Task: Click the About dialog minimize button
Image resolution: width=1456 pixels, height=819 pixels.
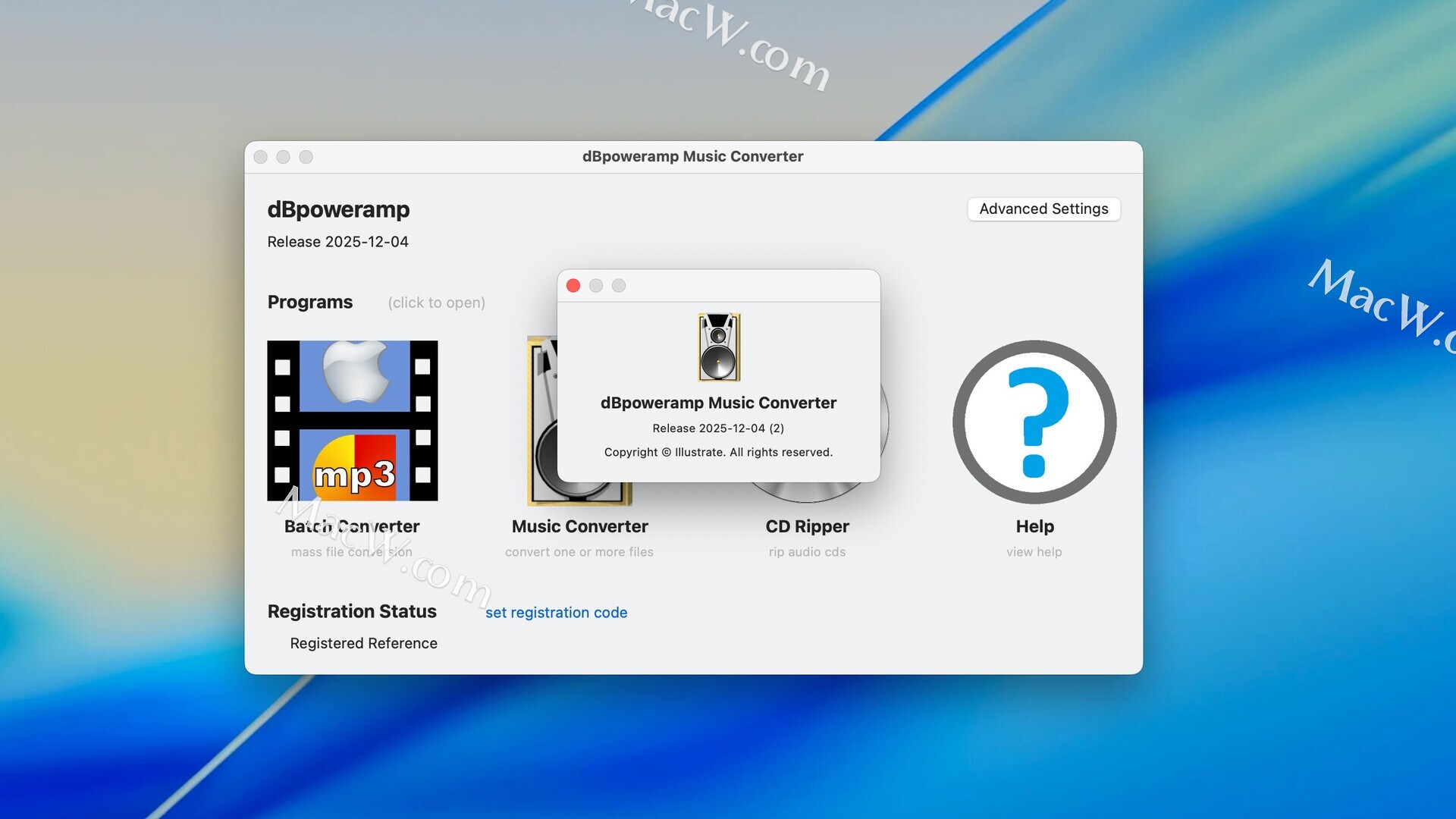Action: 596,285
